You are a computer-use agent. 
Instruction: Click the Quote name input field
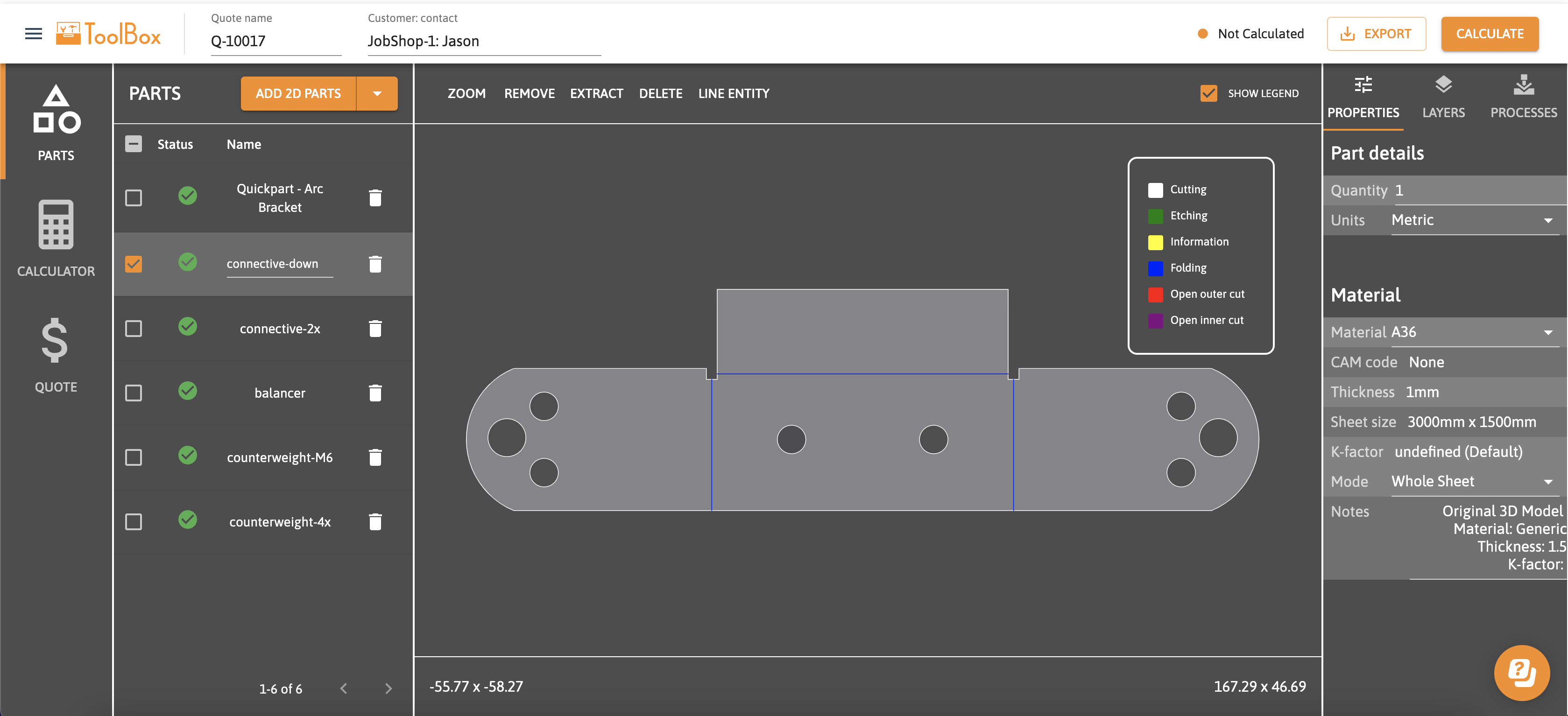click(x=275, y=42)
